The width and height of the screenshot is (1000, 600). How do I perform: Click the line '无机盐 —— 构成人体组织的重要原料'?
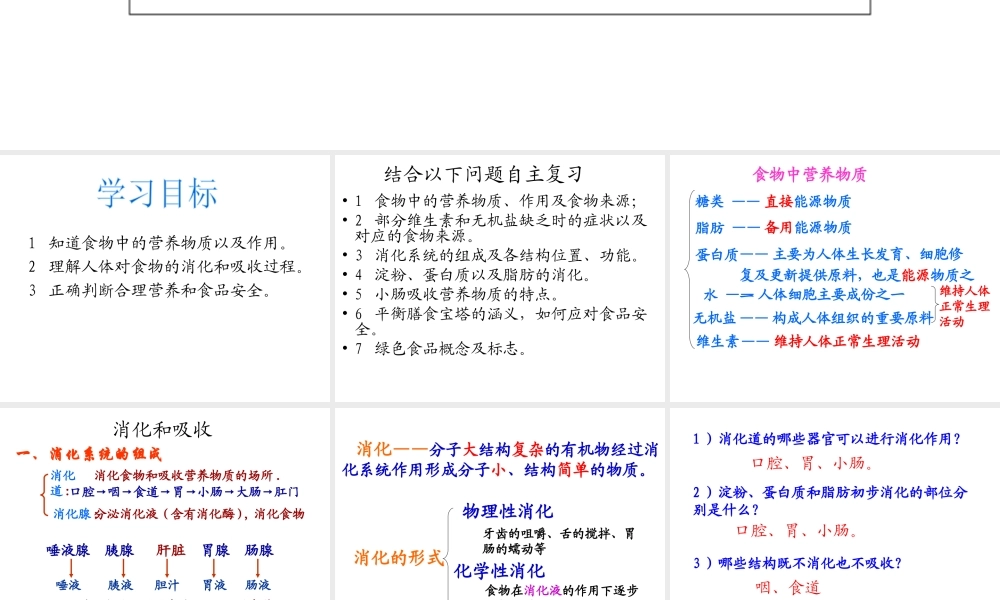click(814, 318)
